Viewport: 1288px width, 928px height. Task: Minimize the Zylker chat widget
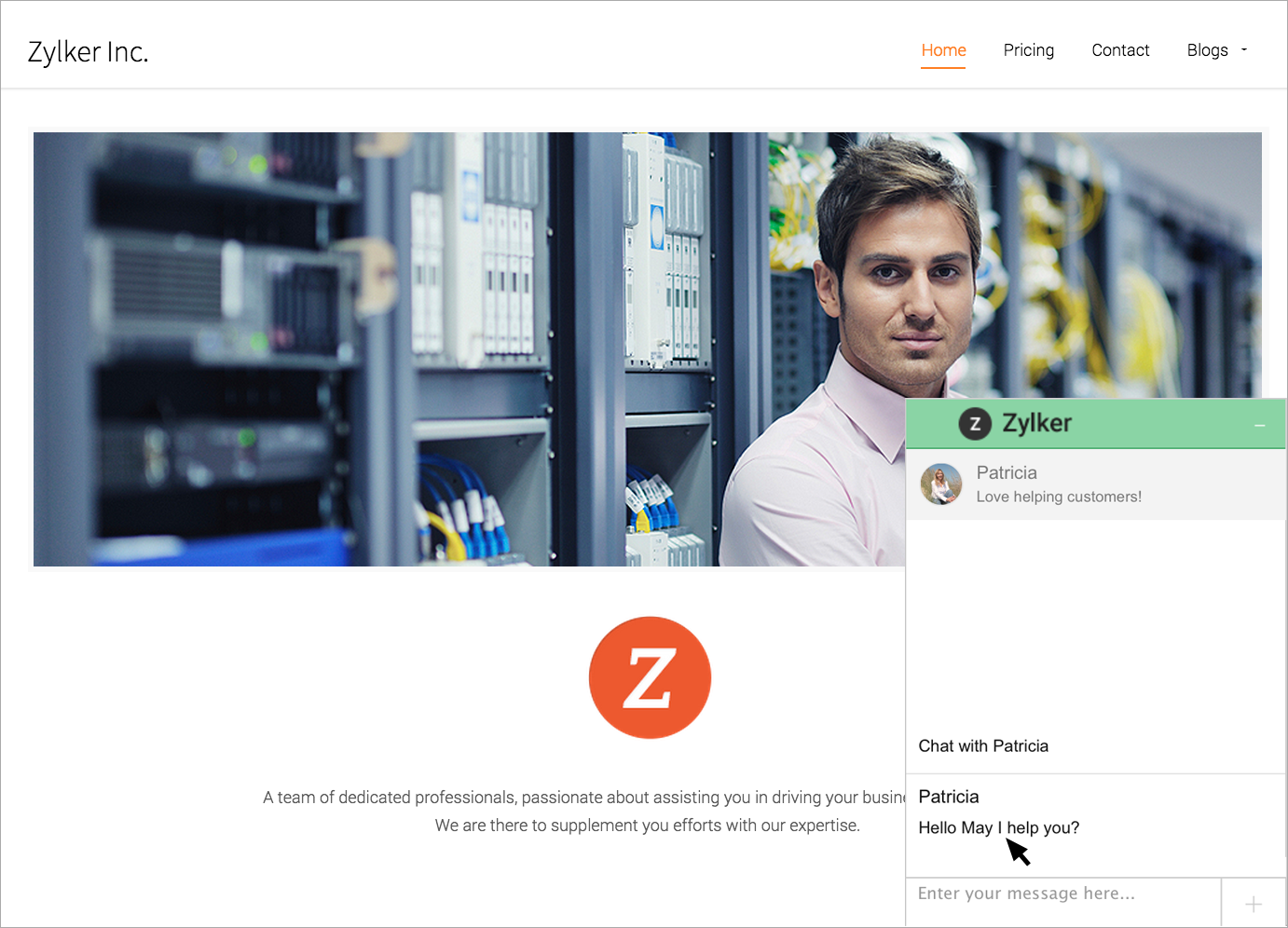click(1259, 425)
